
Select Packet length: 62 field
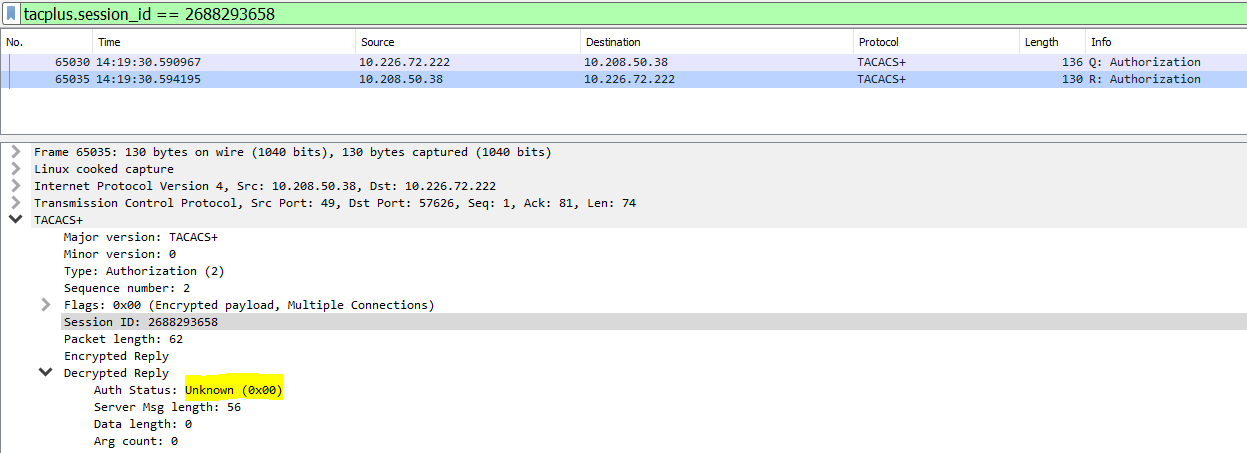[123, 339]
